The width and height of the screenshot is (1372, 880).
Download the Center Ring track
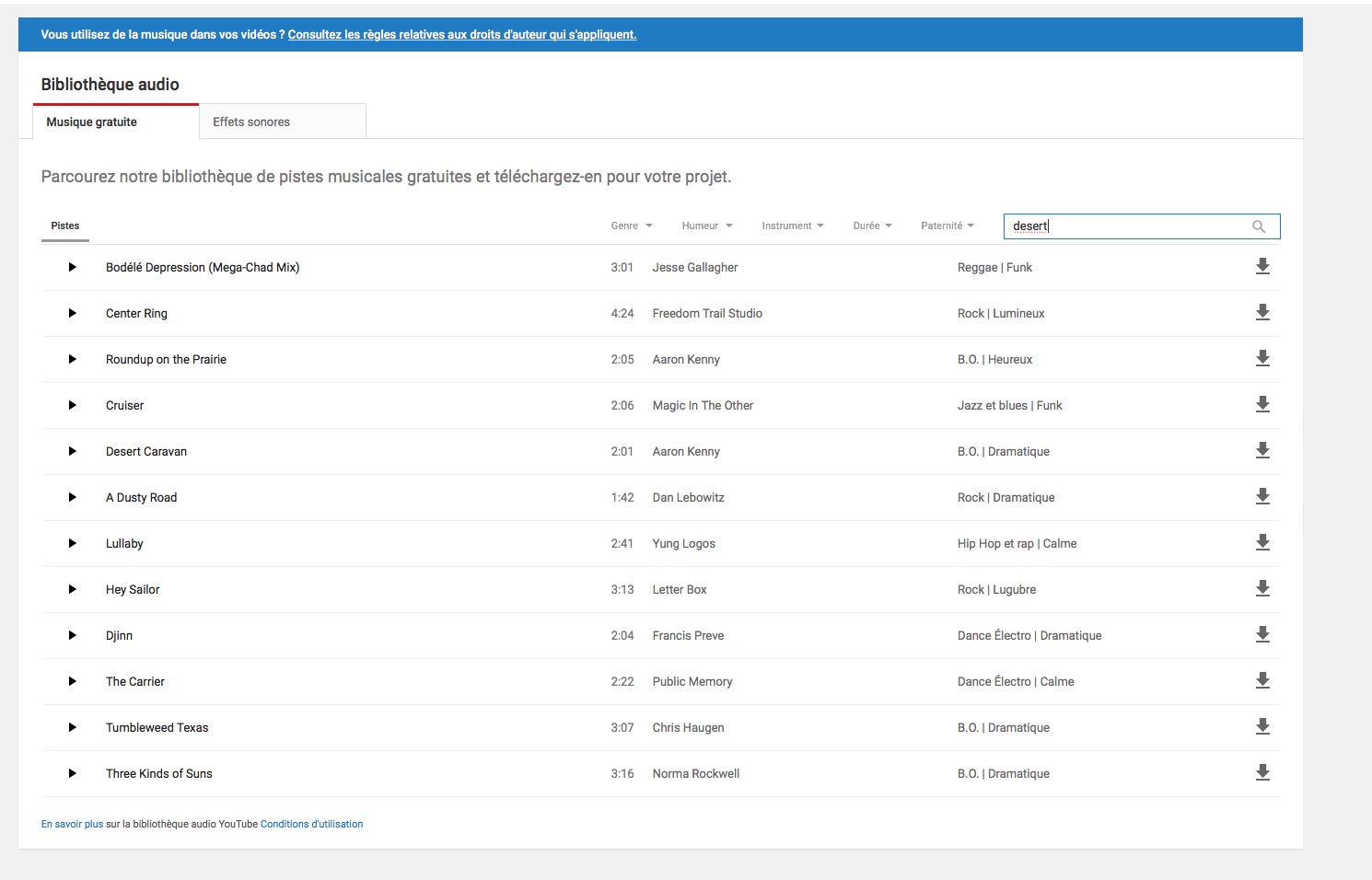[x=1262, y=312]
